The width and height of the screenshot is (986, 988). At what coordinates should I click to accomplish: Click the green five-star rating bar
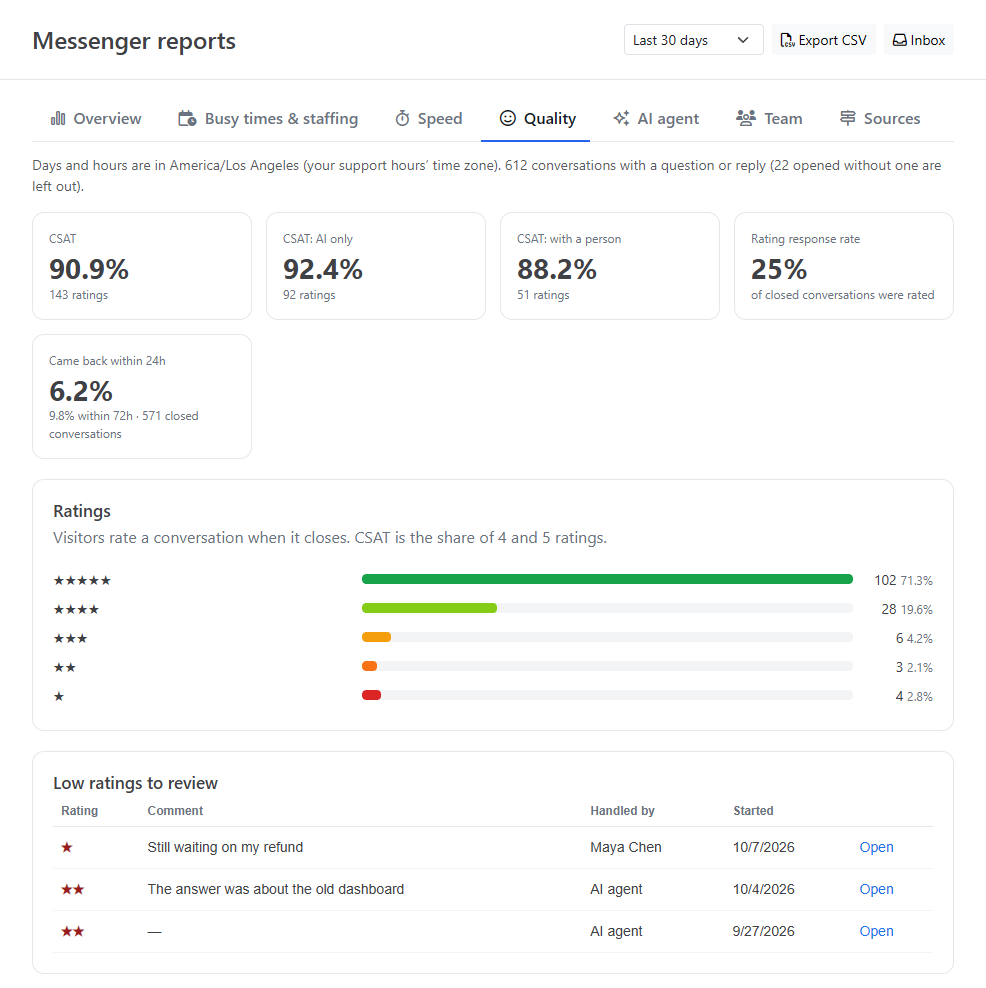click(607, 579)
